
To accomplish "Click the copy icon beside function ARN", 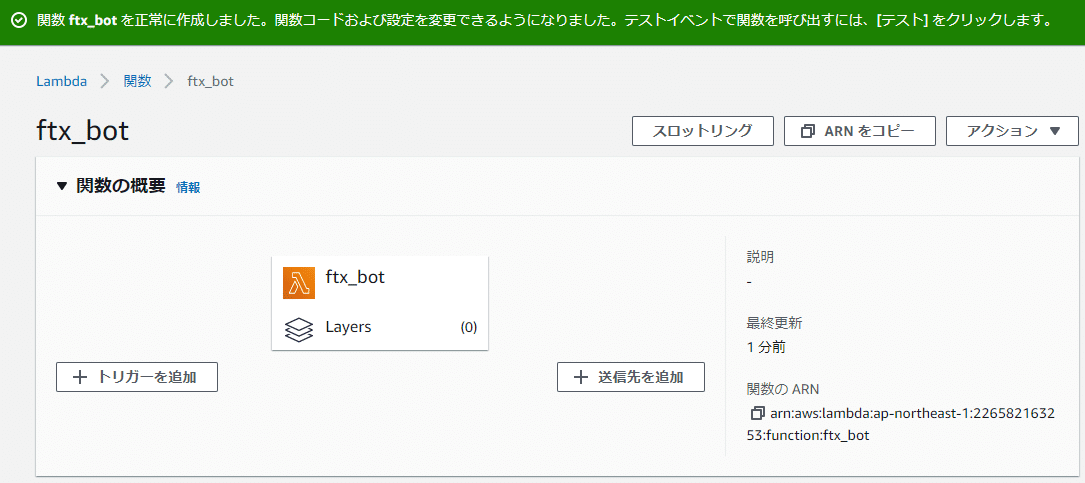I will point(757,413).
